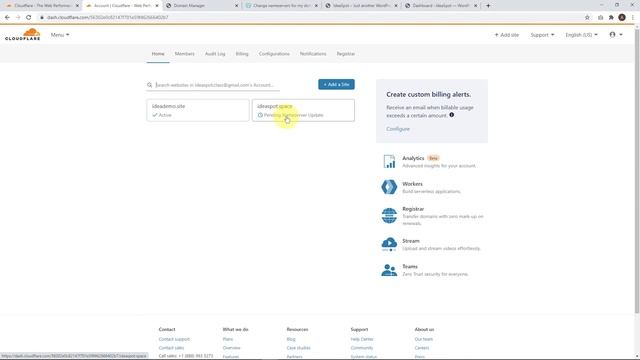The height and width of the screenshot is (360, 640).
Task: Open the Plans footer link
Action: coord(228,339)
